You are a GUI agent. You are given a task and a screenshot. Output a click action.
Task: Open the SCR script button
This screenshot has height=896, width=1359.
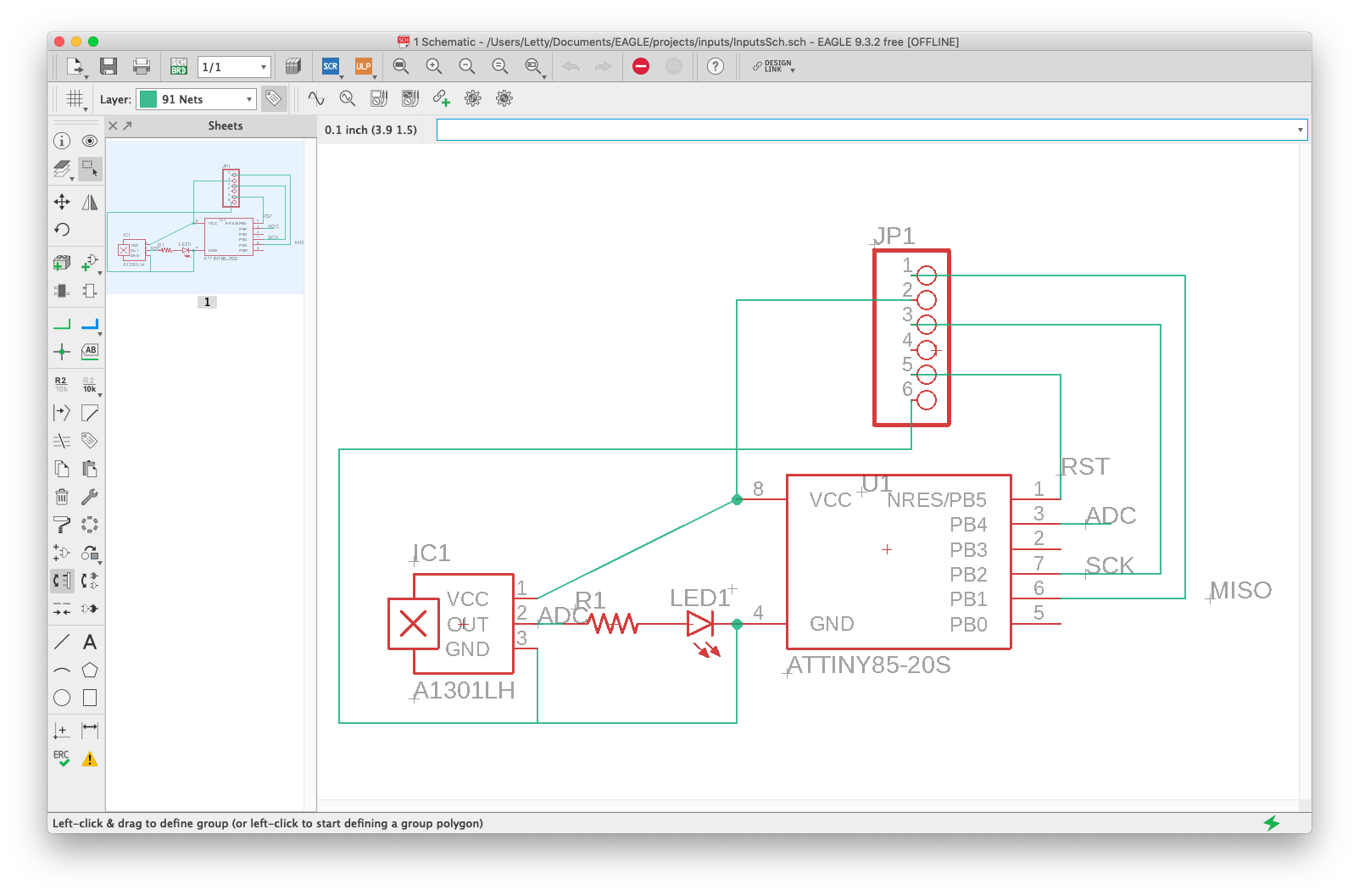331,66
